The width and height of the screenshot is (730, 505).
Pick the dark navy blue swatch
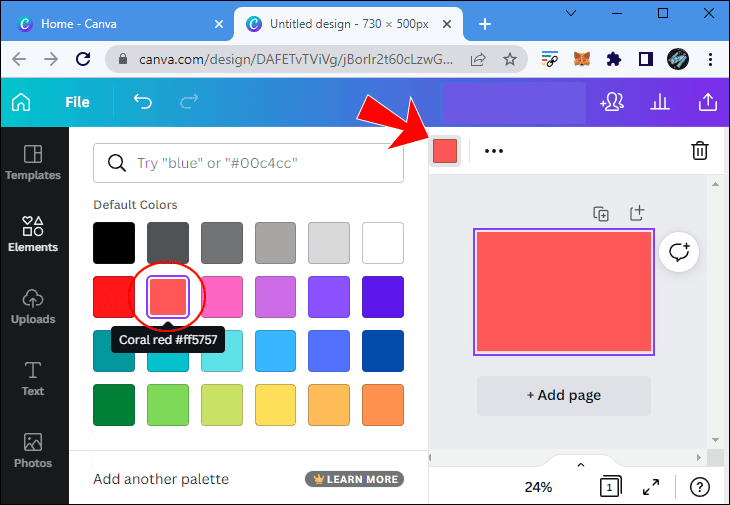[383, 351]
